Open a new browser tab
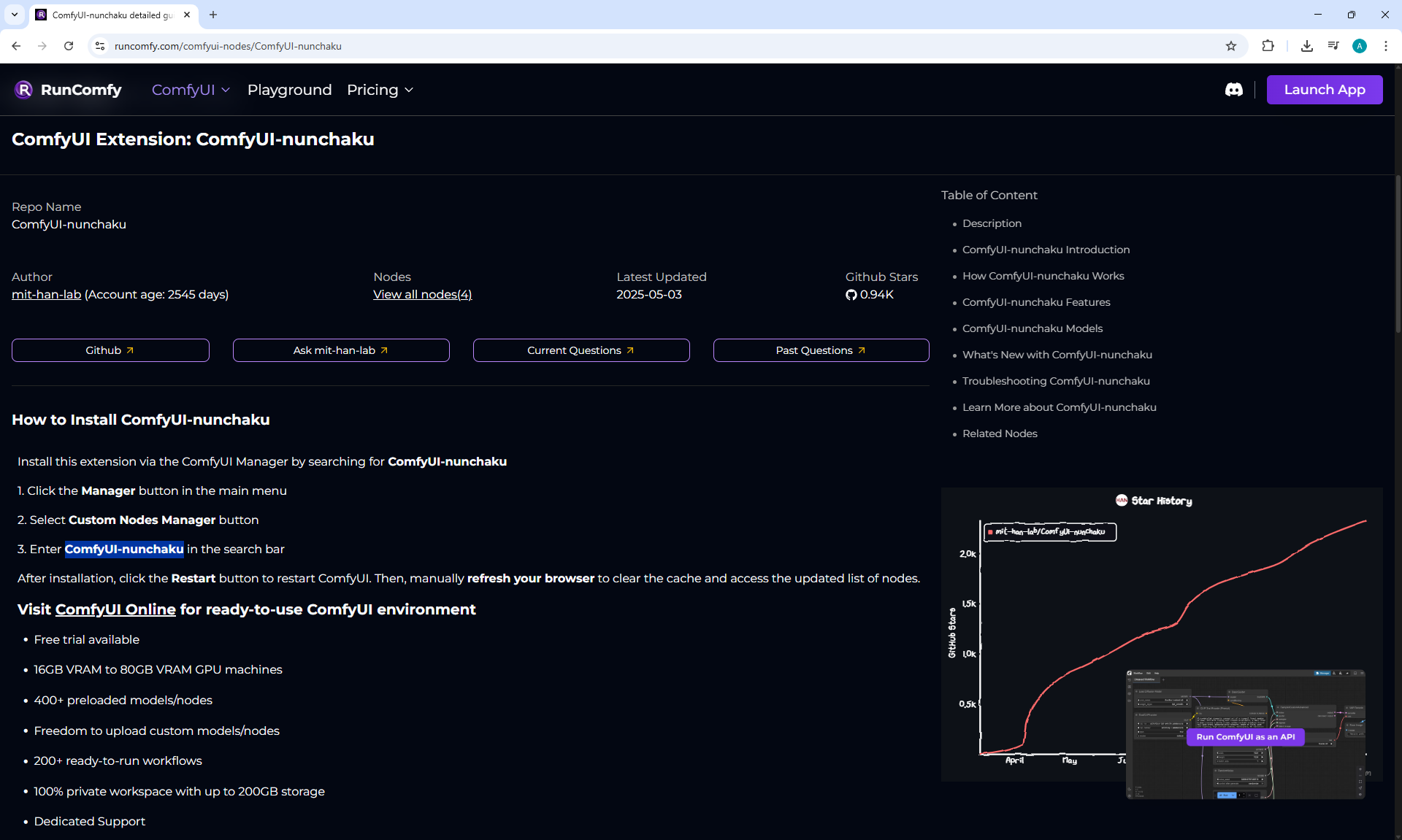Image resolution: width=1402 pixels, height=840 pixels. [x=213, y=15]
